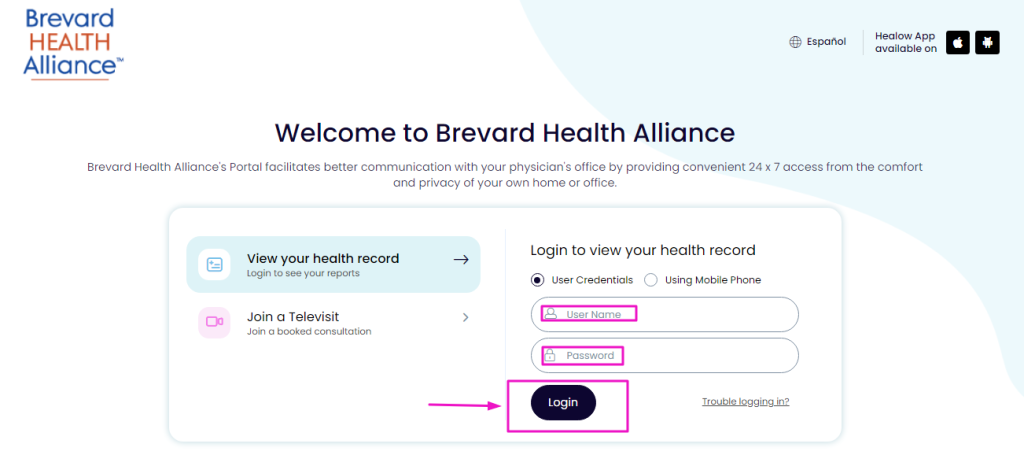This screenshot has height=466, width=1024.
Task: Click the lock icon in Password field
Action: 550,355
